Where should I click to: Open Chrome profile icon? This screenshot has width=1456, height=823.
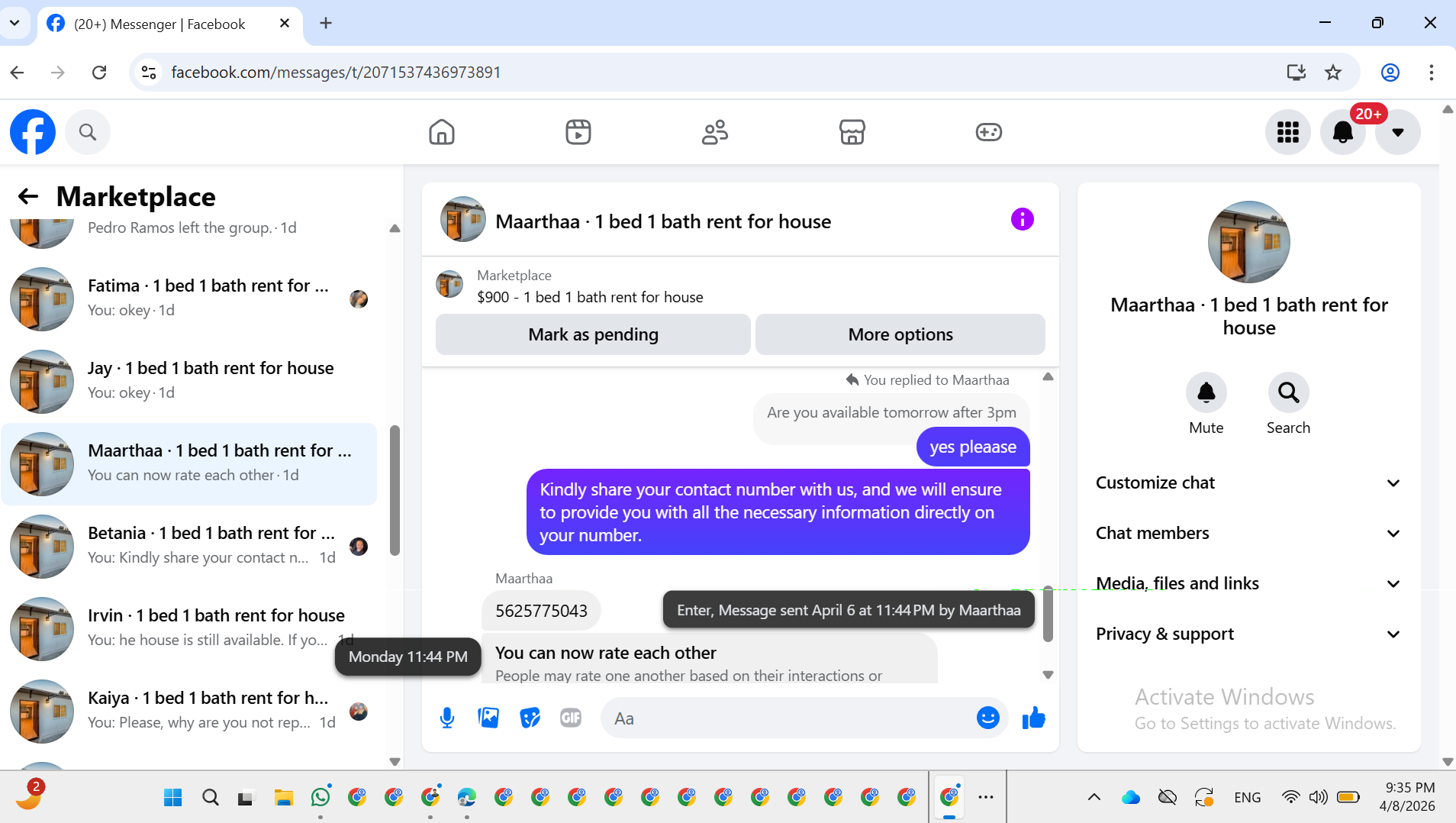(x=1390, y=73)
